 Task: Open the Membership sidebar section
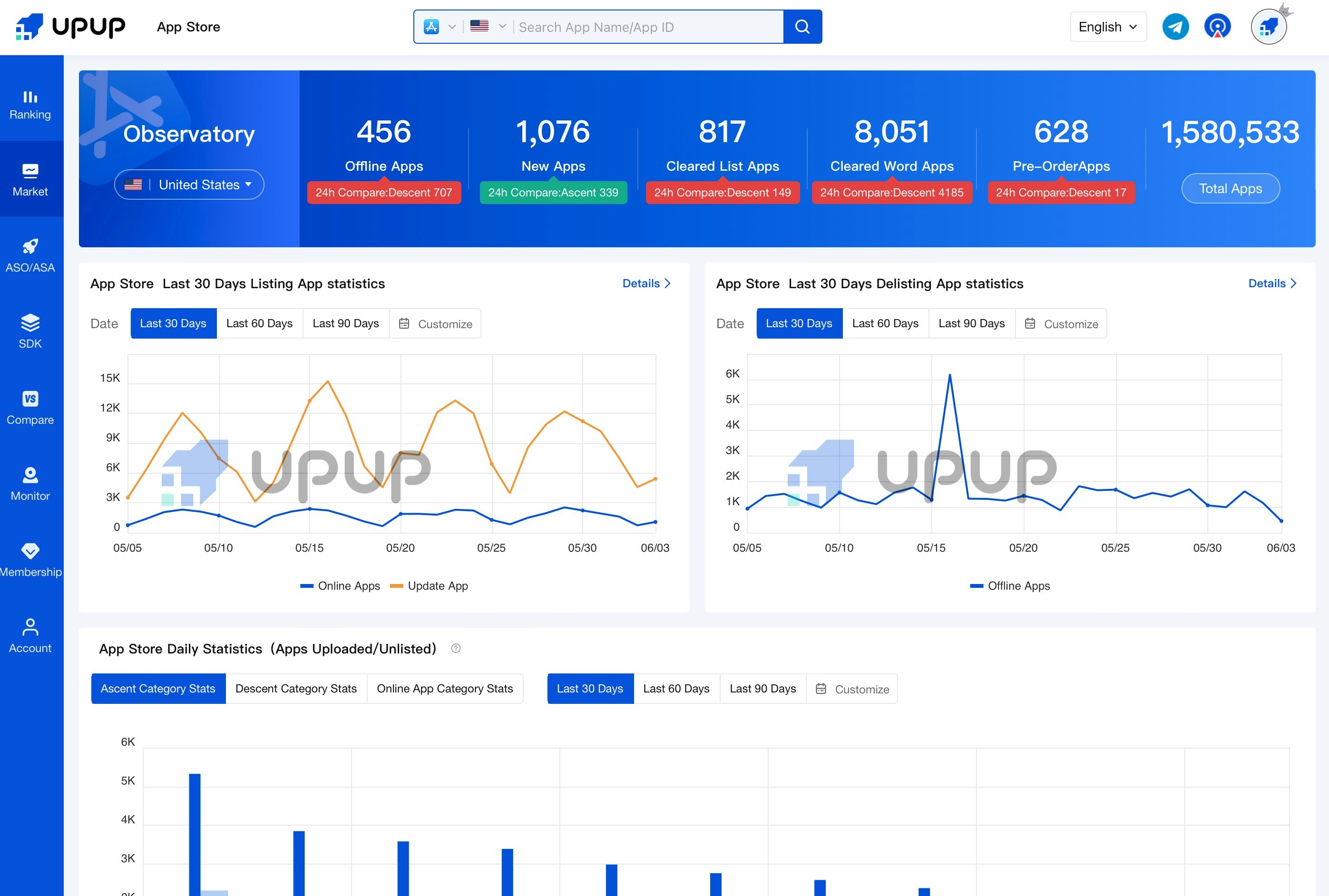[x=30, y=560]
